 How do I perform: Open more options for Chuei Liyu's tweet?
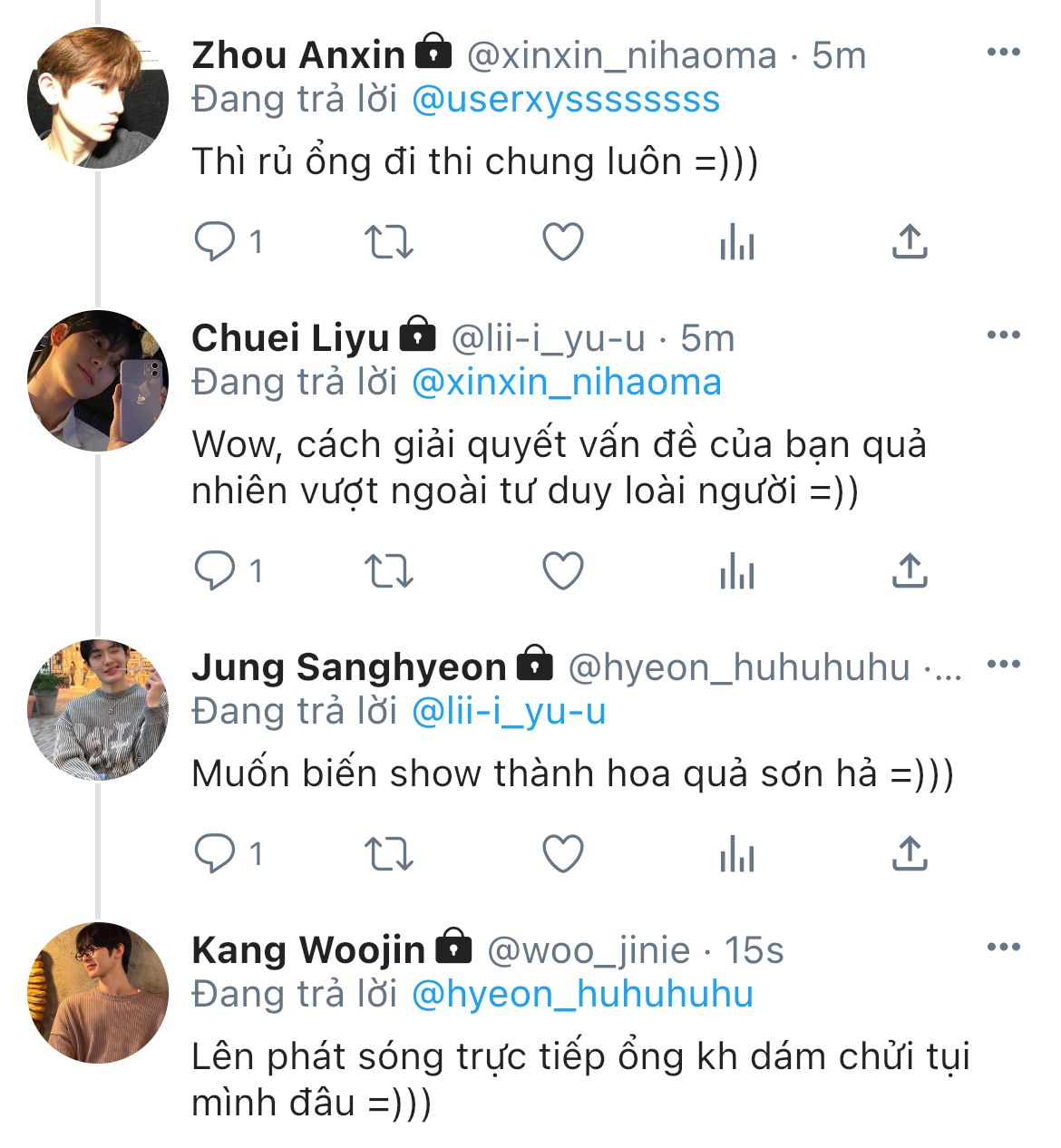pyautogui.click(x=1003, y=336)
